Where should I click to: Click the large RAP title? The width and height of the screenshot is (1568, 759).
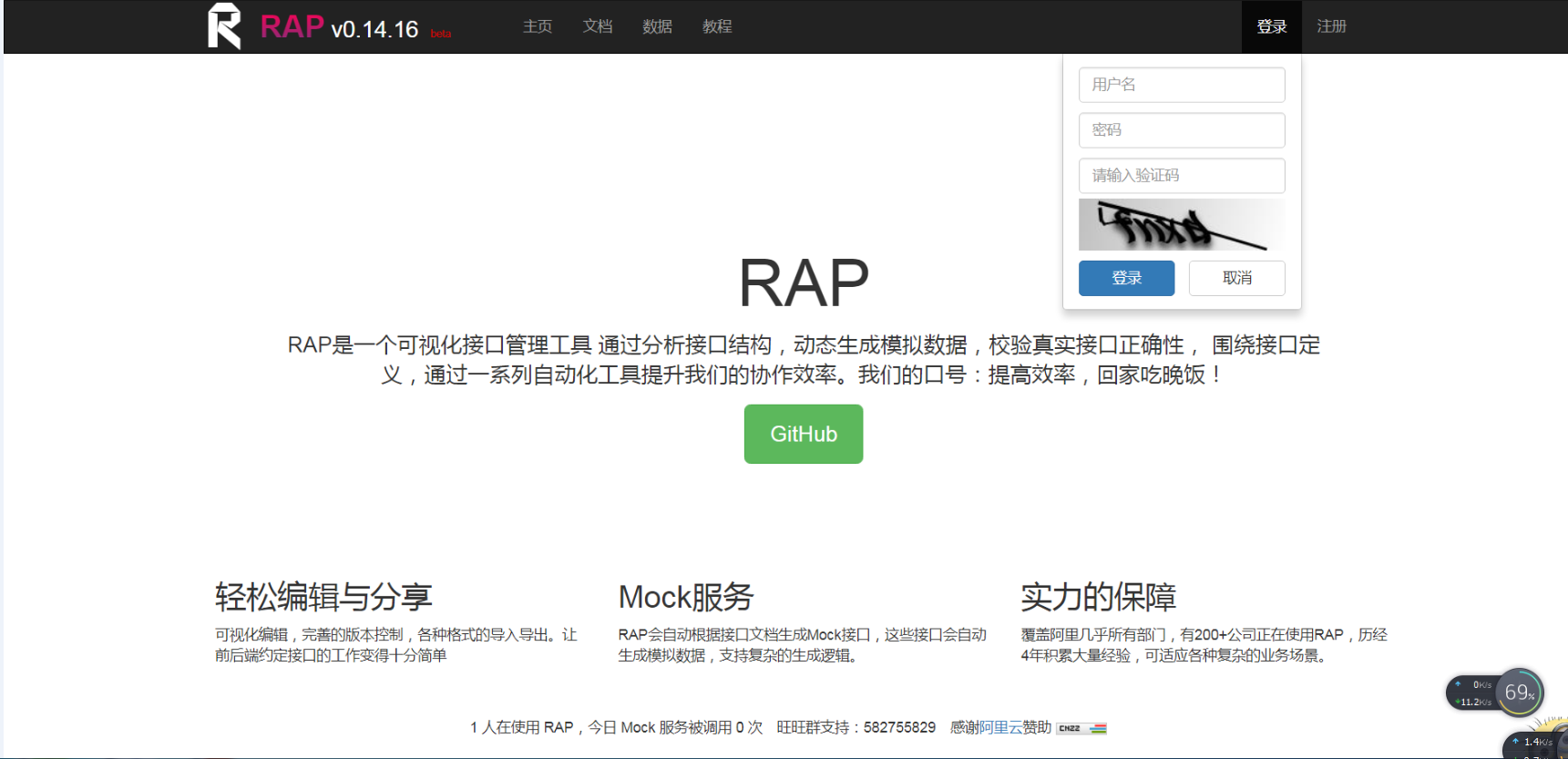tap(804, 282)
